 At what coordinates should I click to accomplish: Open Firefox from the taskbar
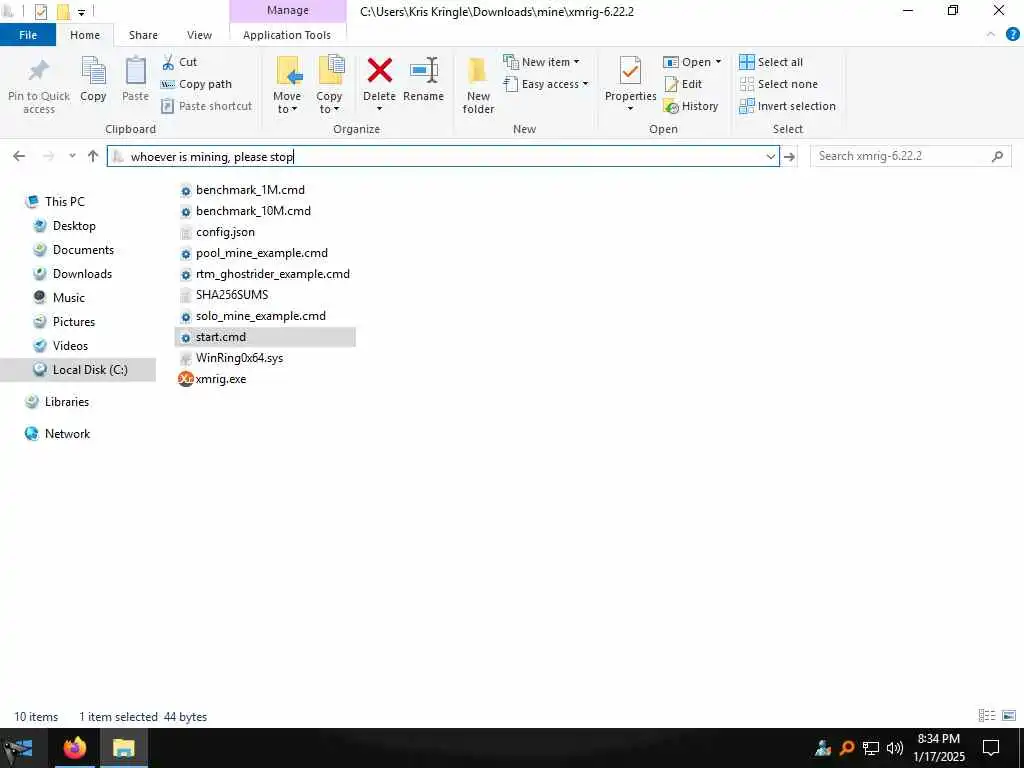[x=74, y=748]
